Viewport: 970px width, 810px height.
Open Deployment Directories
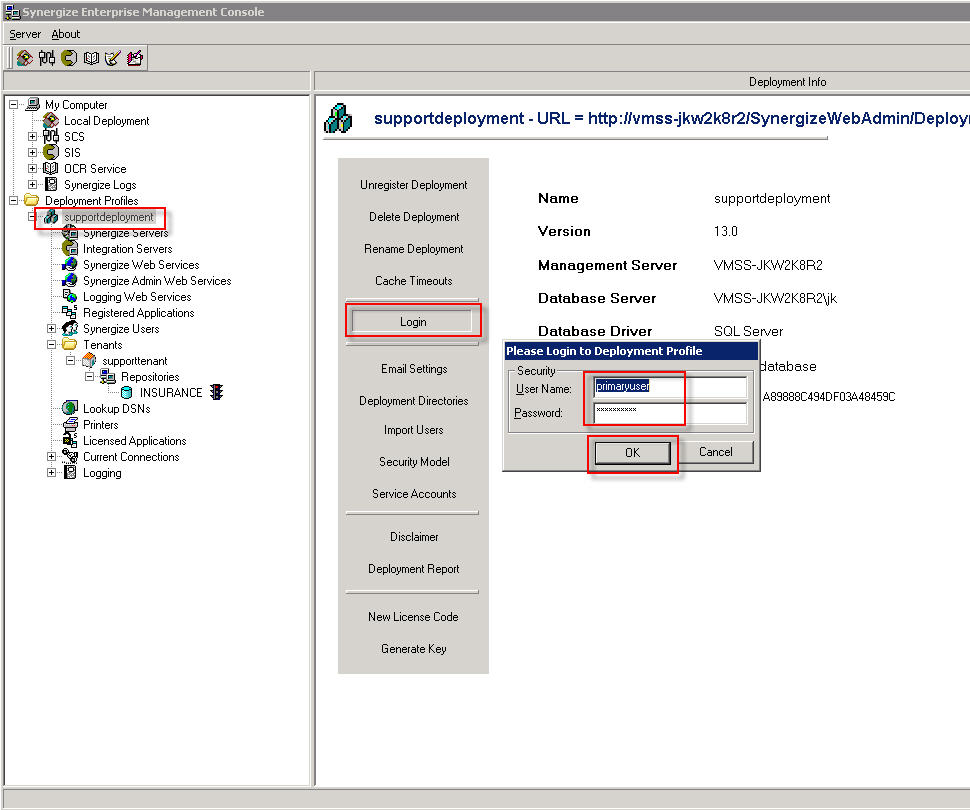point(413,401)
